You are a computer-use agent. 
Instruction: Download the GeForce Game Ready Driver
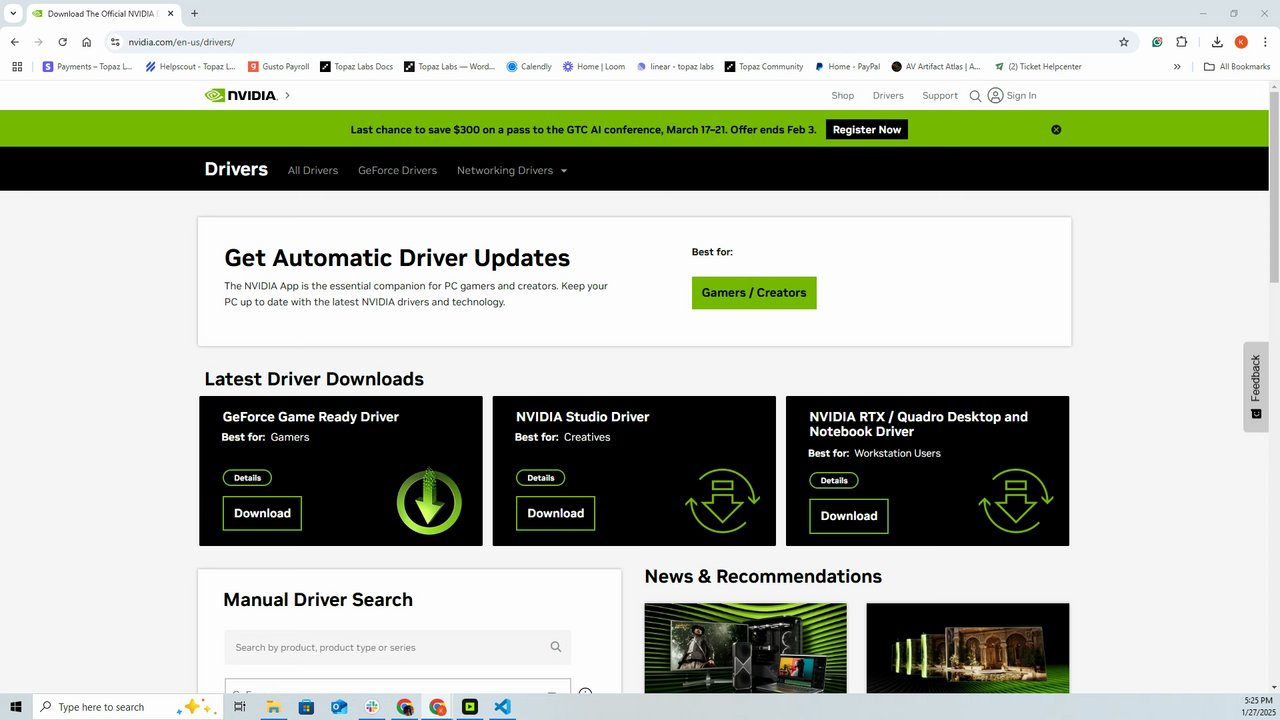pos(262,513)
